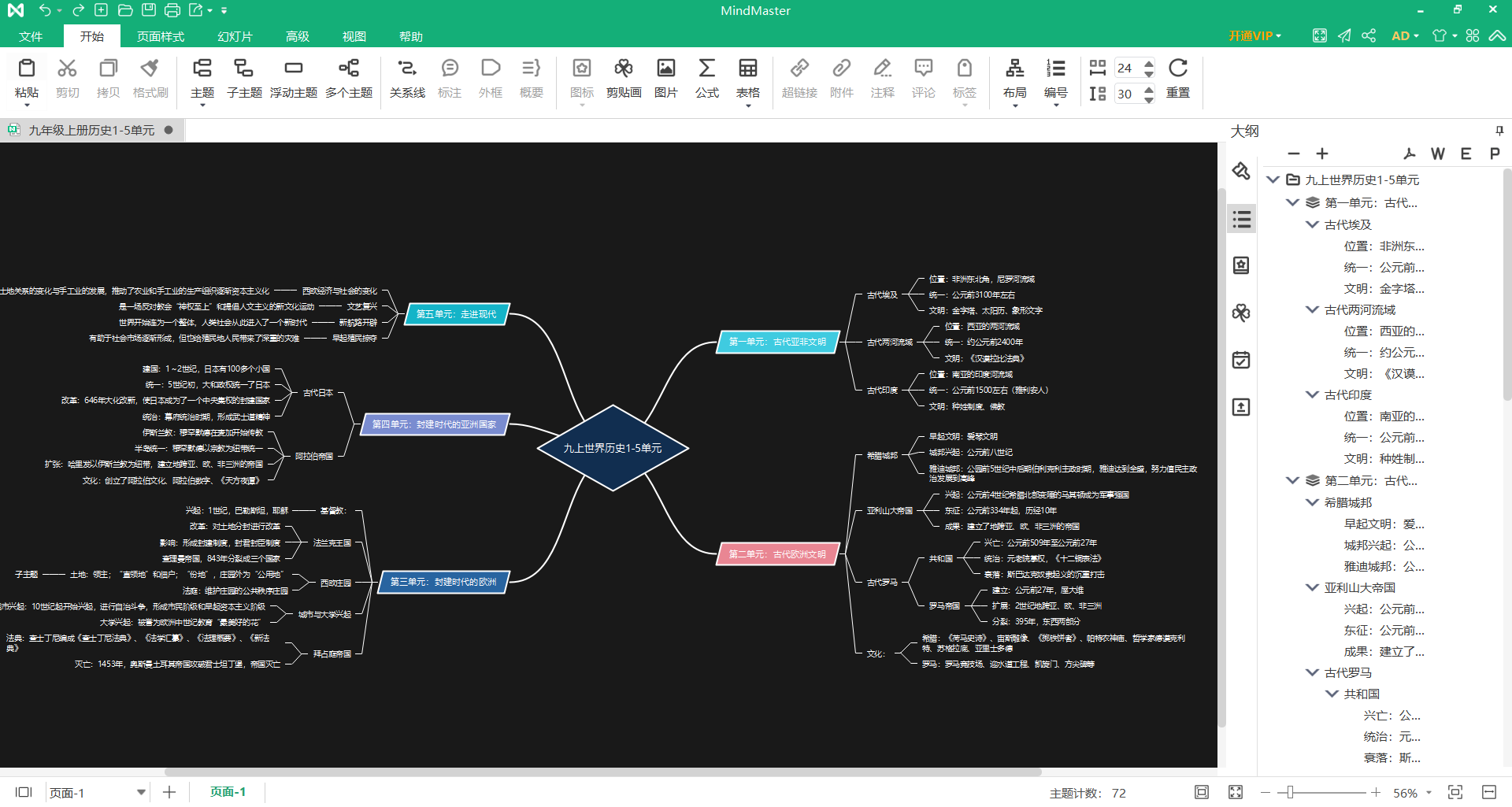This screenshot has height=807, width=1512.
Task: Click the undo arrow in title bar
Action: click(x=45, y=10)
